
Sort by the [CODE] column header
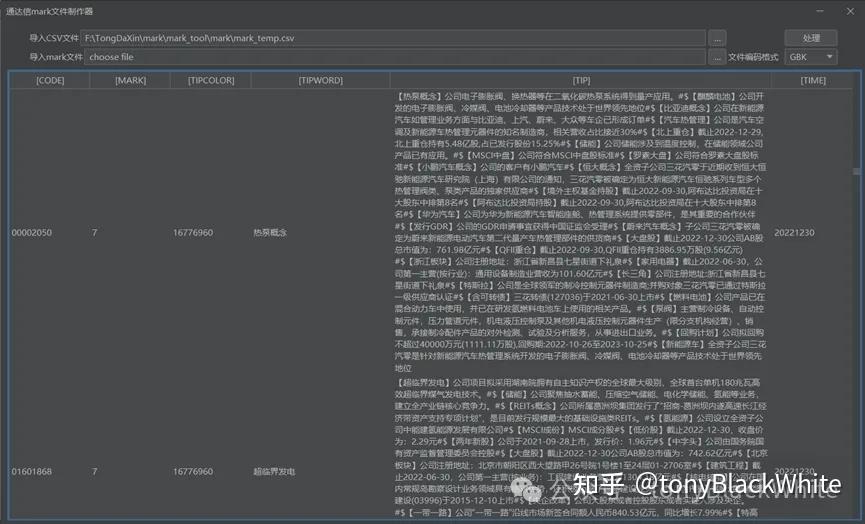point(50,81)
